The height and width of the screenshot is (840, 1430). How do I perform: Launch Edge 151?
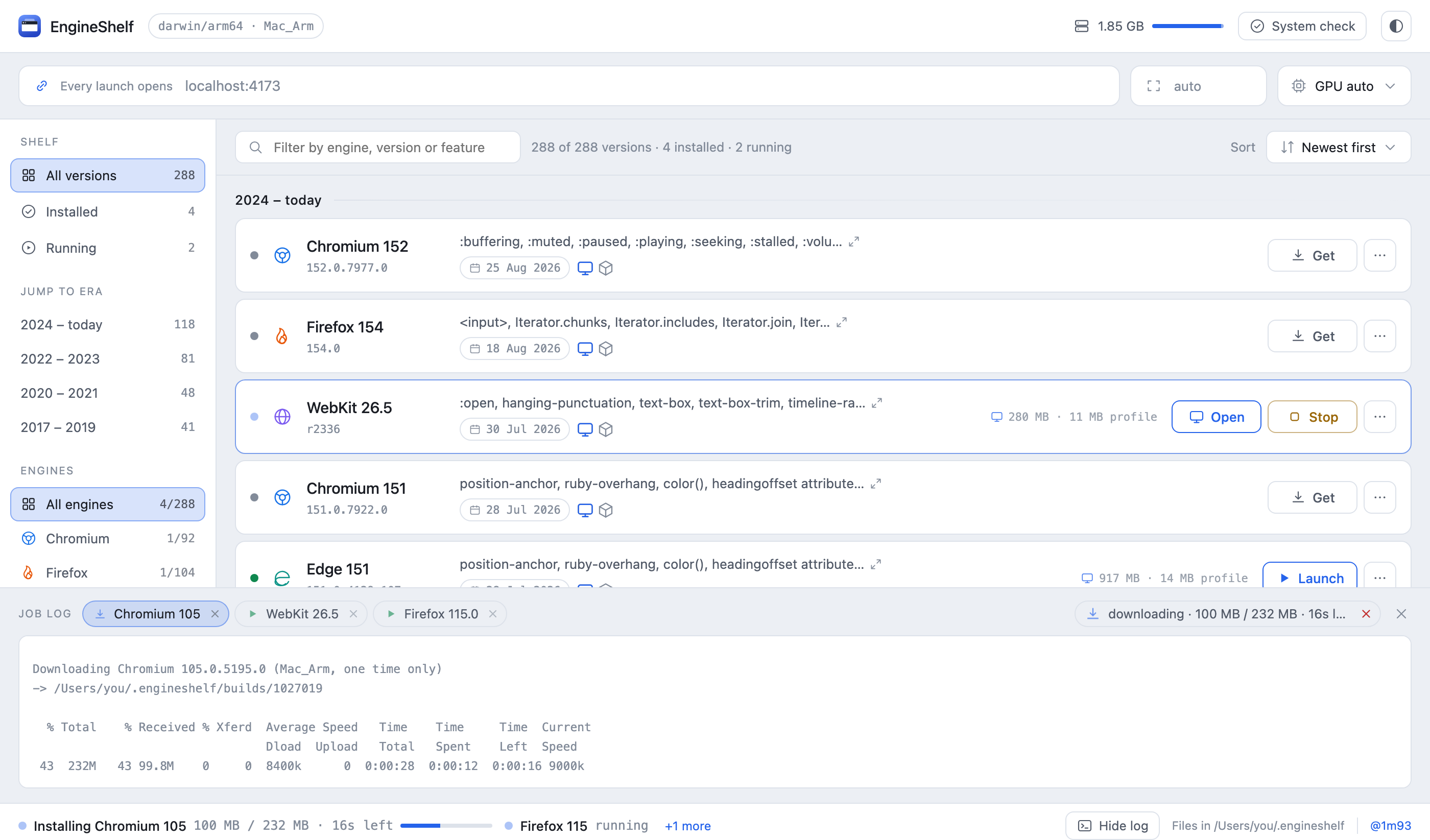(x=1309, y=575)
